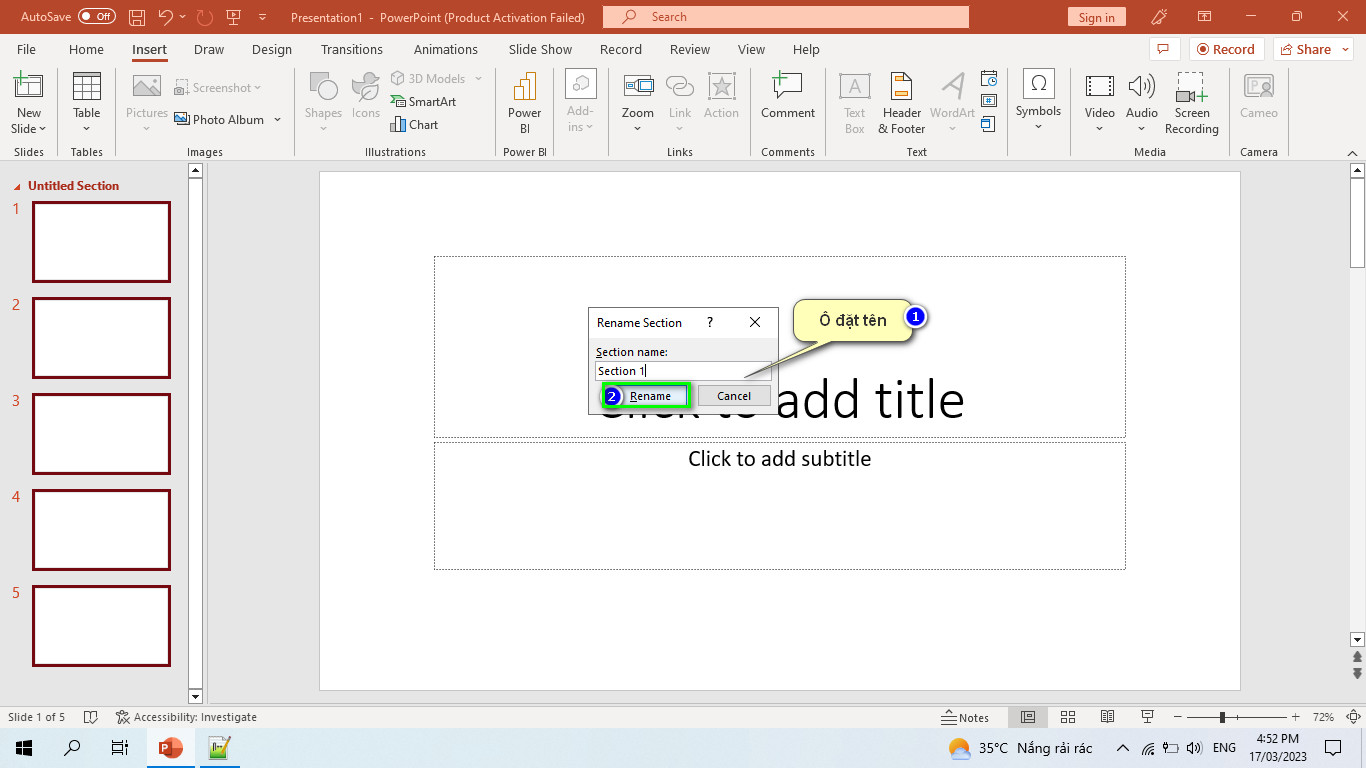The height and width of the screenshot is (768, 1366).
Task: Click the Record button at top right
Action: pos(1227,49)
